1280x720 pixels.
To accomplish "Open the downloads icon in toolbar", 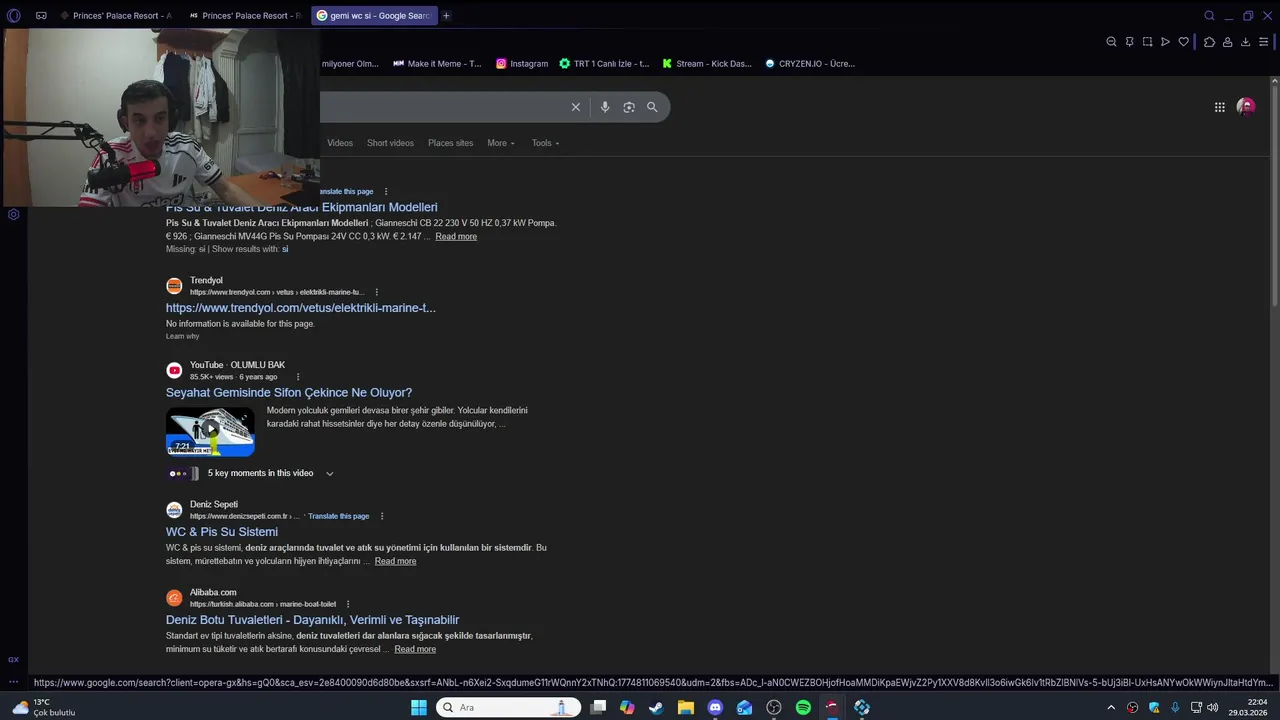I will coord(1245,42).
